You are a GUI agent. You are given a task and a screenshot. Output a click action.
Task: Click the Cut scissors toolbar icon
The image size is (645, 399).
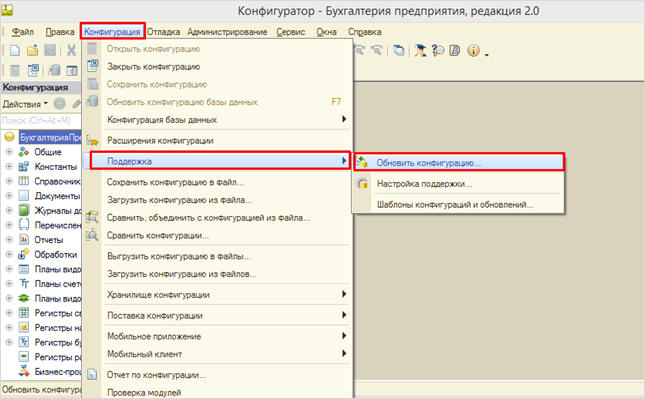pyautogui.click(x=72, y=50)
